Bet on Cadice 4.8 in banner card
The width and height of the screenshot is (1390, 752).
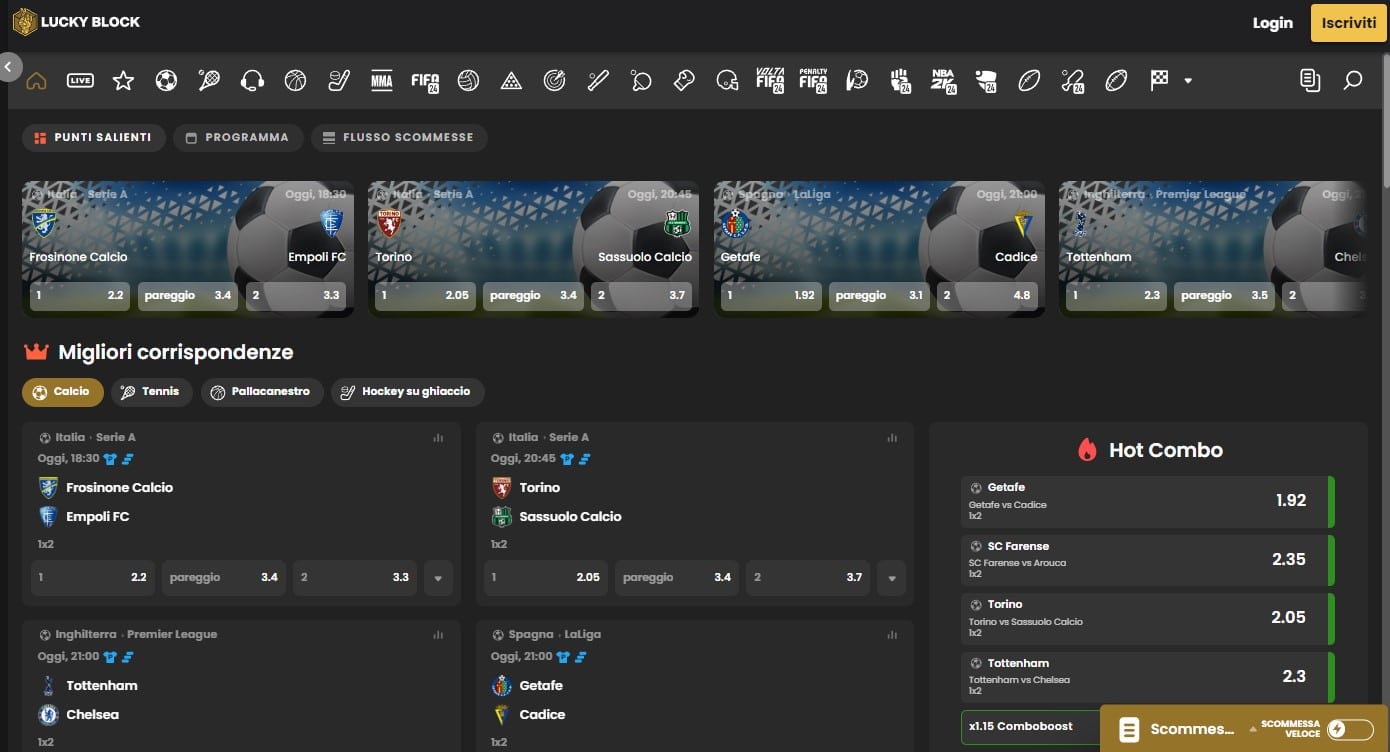click(988, 296)
